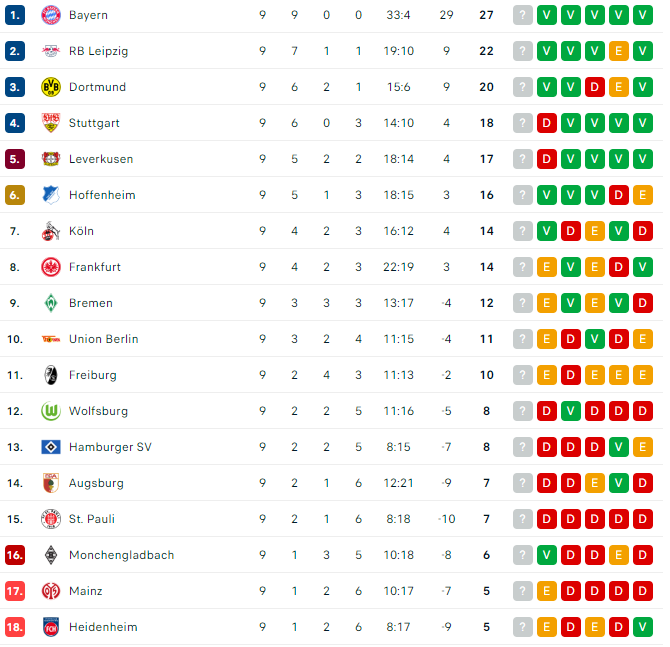Click the gray question-mark badge for Heidenheim
The height and width of the screenshot is (647, 670).
click(x=523, y=627)
